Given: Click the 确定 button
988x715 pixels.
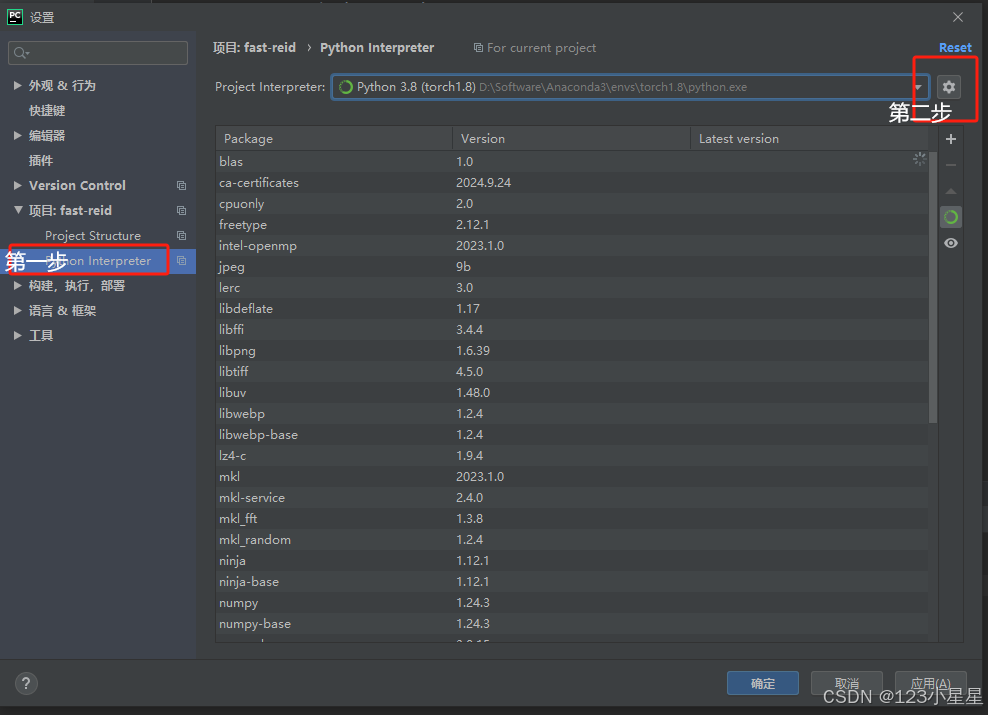Looking at the screenshot, I should point(762,684).
